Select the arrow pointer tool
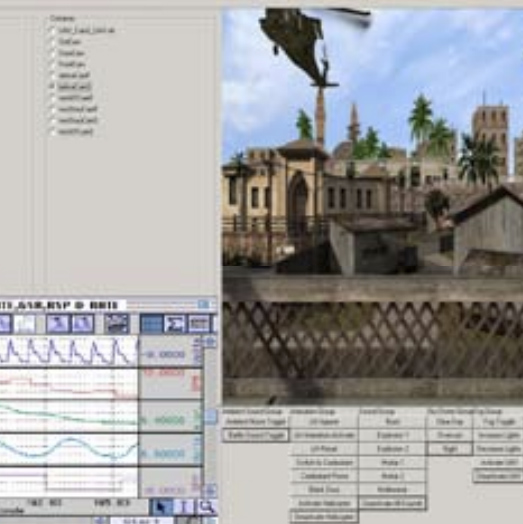Viewport: 523px width, 524px height. [161, 507]
